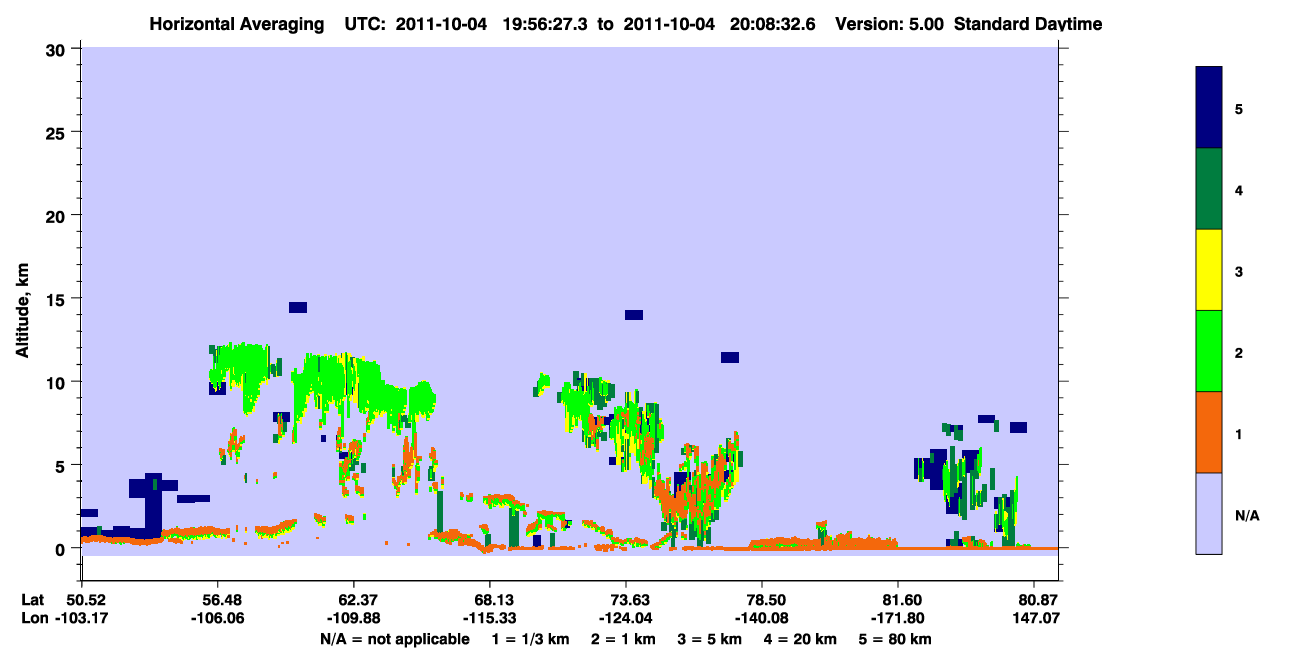This screenshot has width=1300, height=667.
Task: Click the dark green level 4 color swatch
Action: tap(1209, 189)
